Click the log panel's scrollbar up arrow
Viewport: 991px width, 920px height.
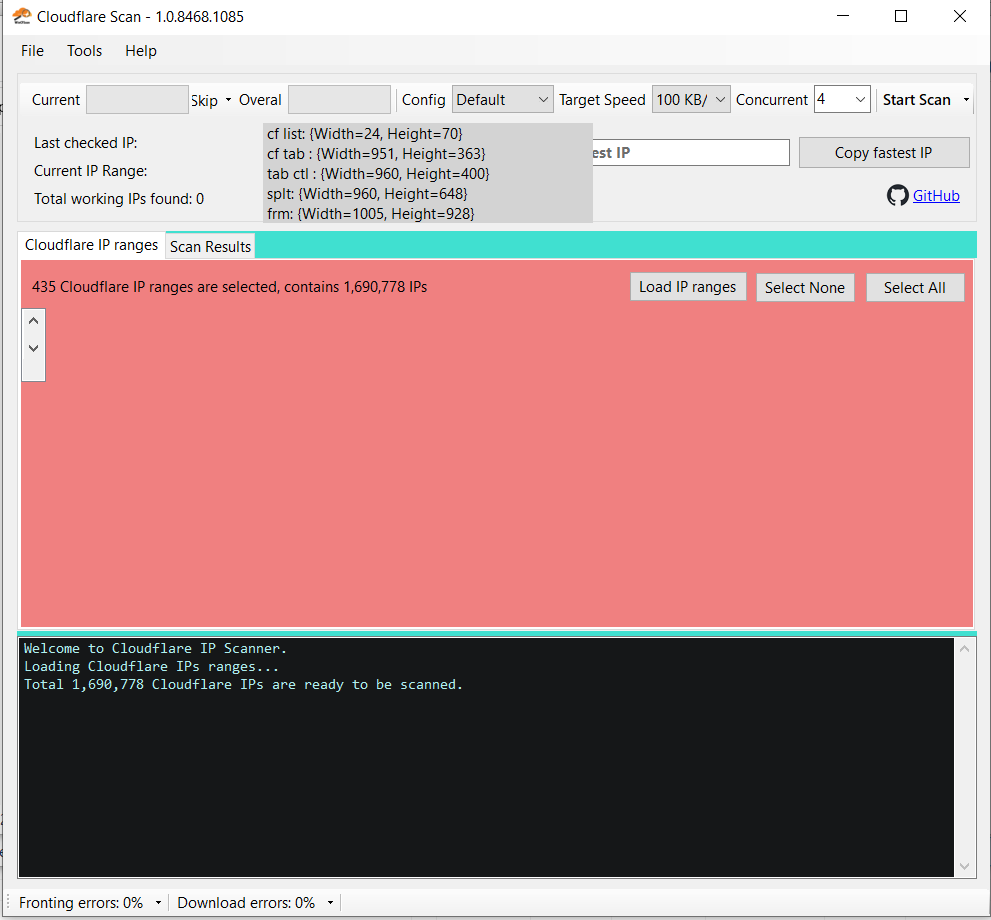coord(963,648)
